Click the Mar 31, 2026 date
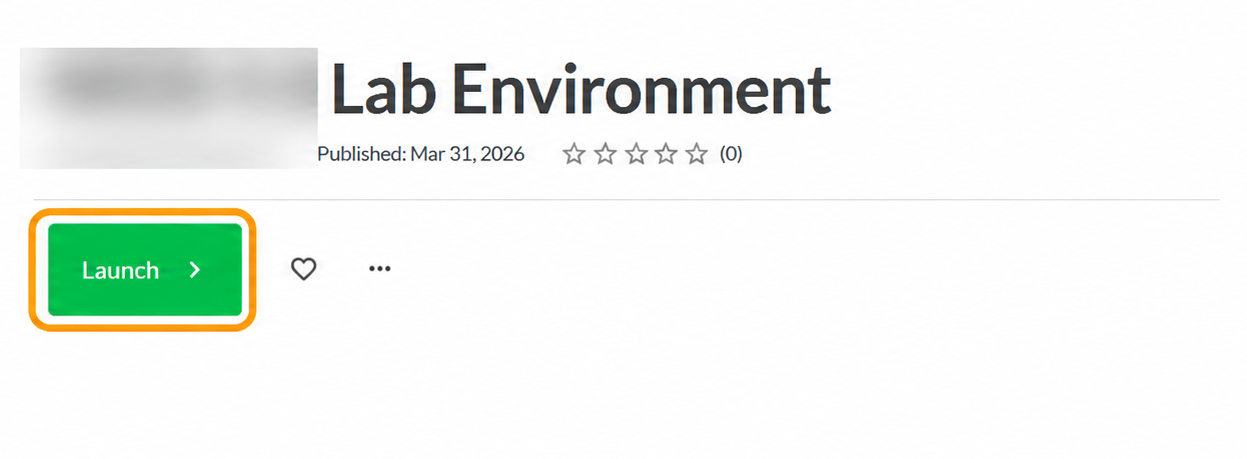Viewport: 1247px width, 459px height. coord(467,154)
